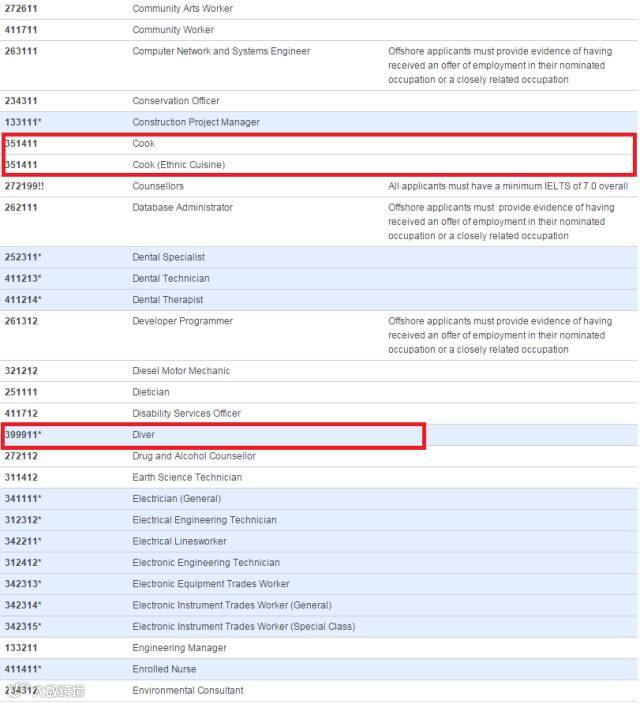Click the code 411711
Screen dimensions: 640x704
pyautogui.click(x=21, y=30)
